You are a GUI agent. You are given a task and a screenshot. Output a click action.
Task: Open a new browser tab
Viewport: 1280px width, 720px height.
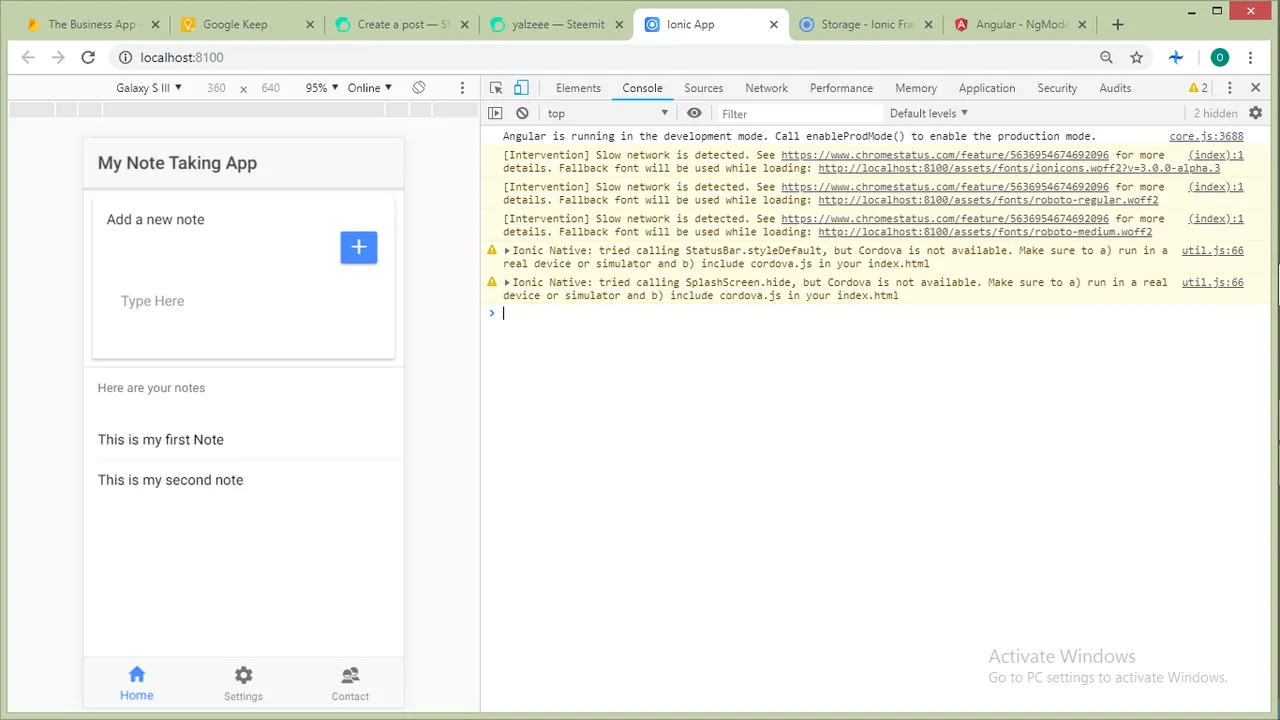1118,24
